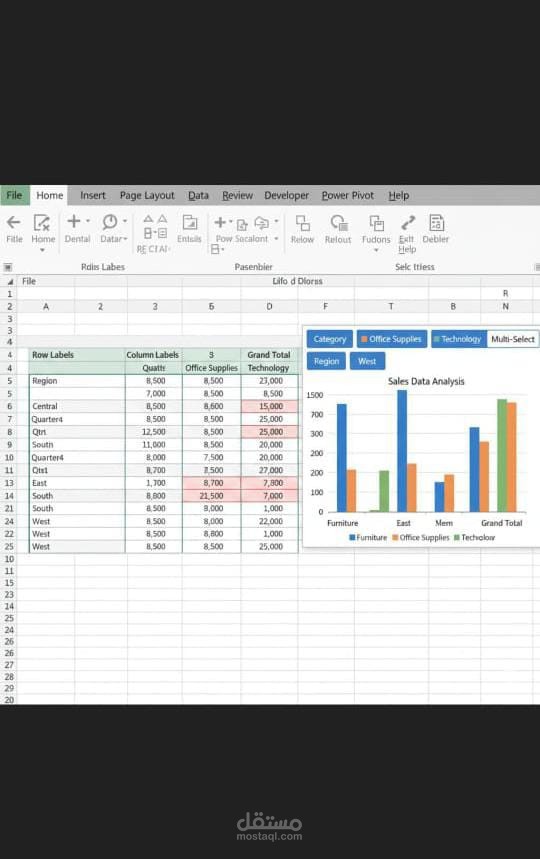This screenshot has height=859, width=540.
Task: Click the Region slicer button
Action: (326, 361)
